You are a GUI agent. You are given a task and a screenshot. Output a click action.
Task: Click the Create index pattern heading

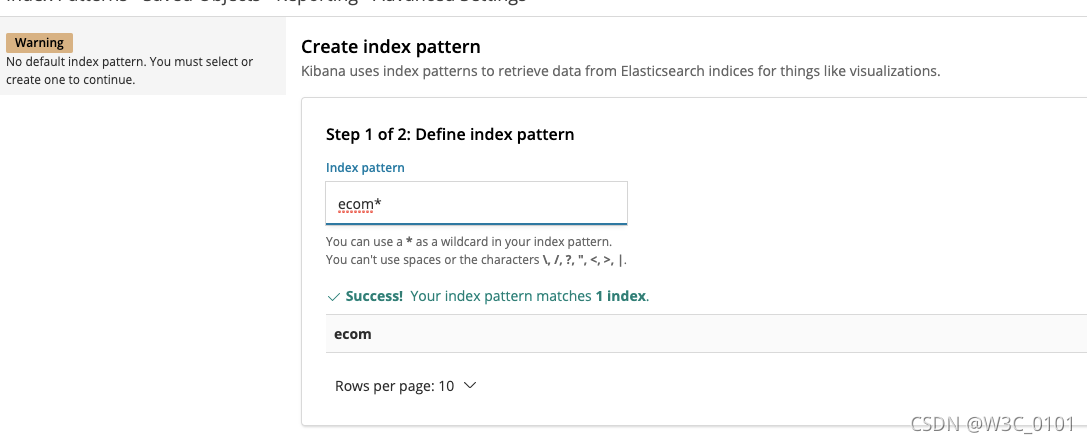click(391, 47)
